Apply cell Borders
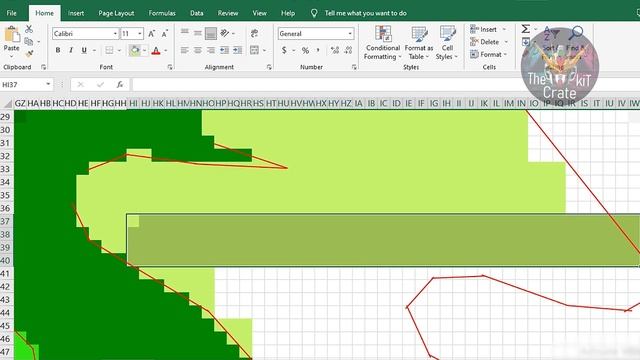Viewport: 640px width, 360px height. click(109, 50)
